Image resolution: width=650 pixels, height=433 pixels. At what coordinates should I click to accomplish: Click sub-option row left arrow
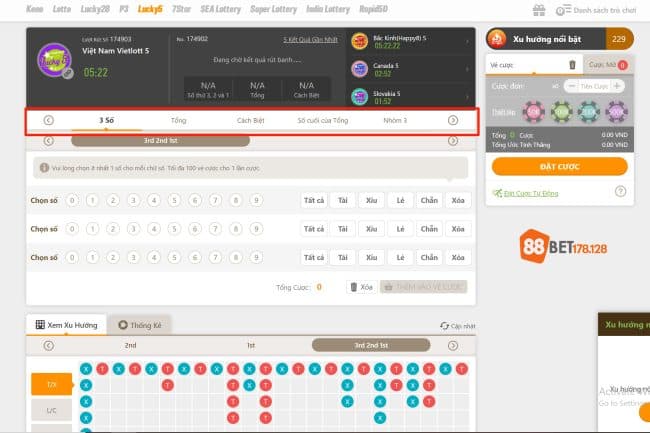pos(49,141)
